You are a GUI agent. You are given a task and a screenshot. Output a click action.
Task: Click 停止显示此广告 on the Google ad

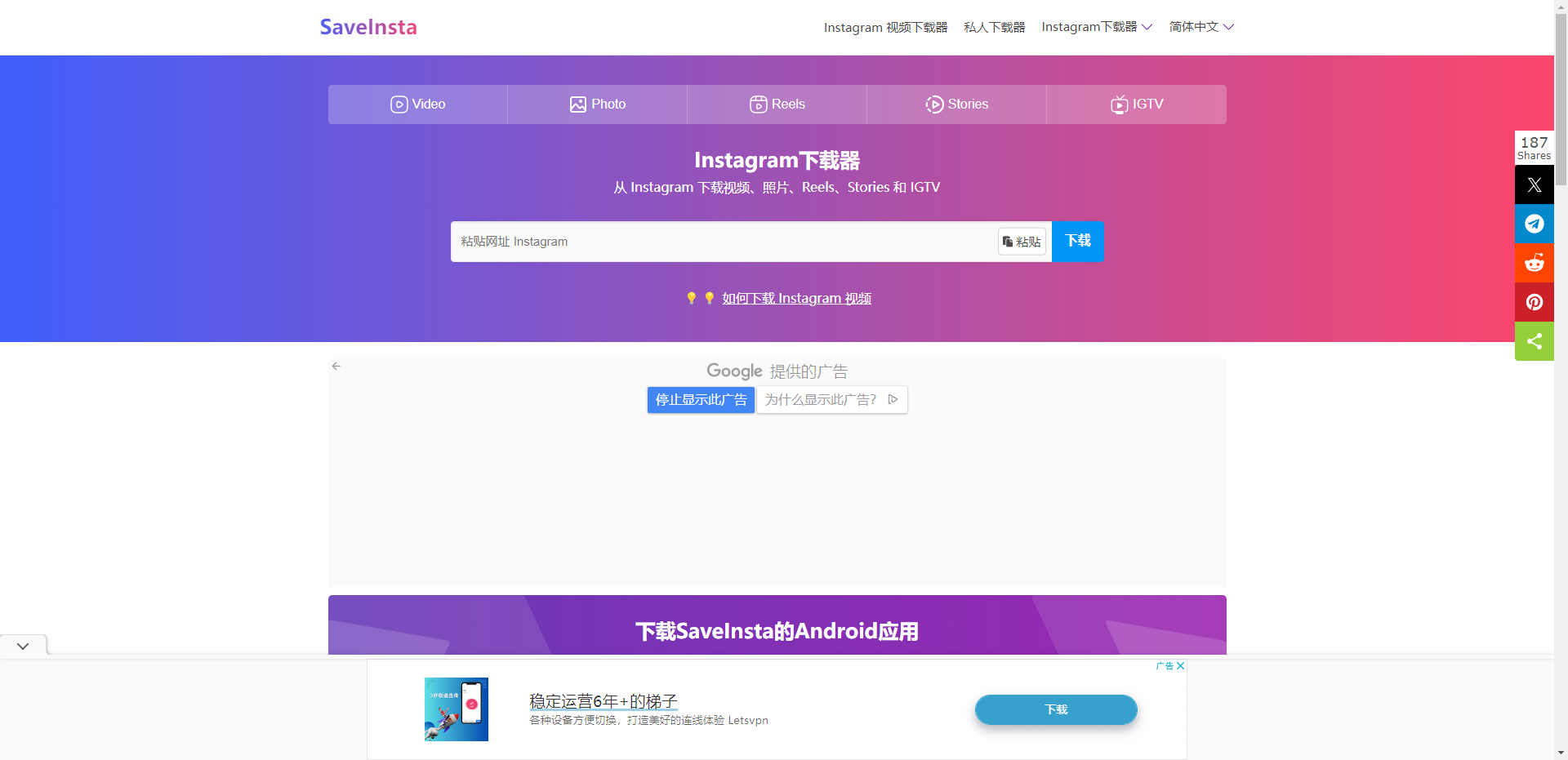point(700,400)
